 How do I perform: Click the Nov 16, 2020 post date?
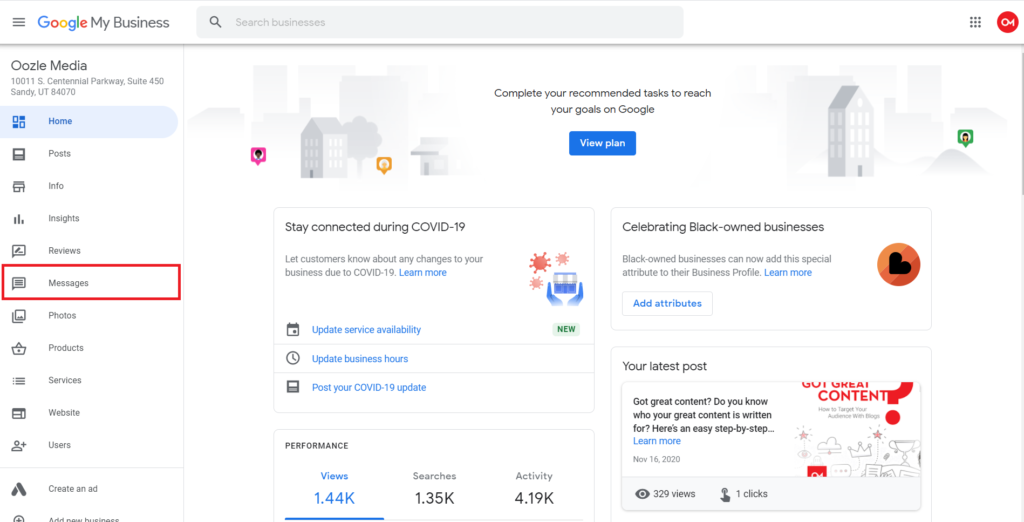[656, 459]
